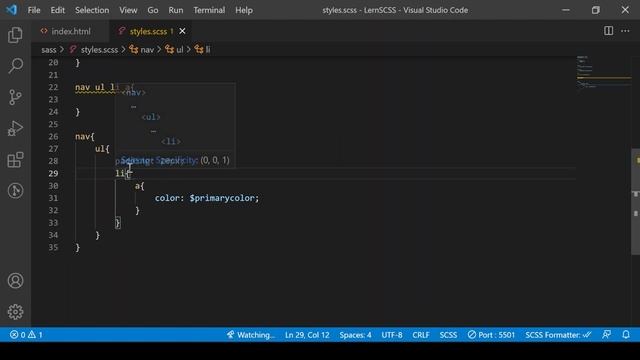Open the feedback icon in status bar

point(607,335)
